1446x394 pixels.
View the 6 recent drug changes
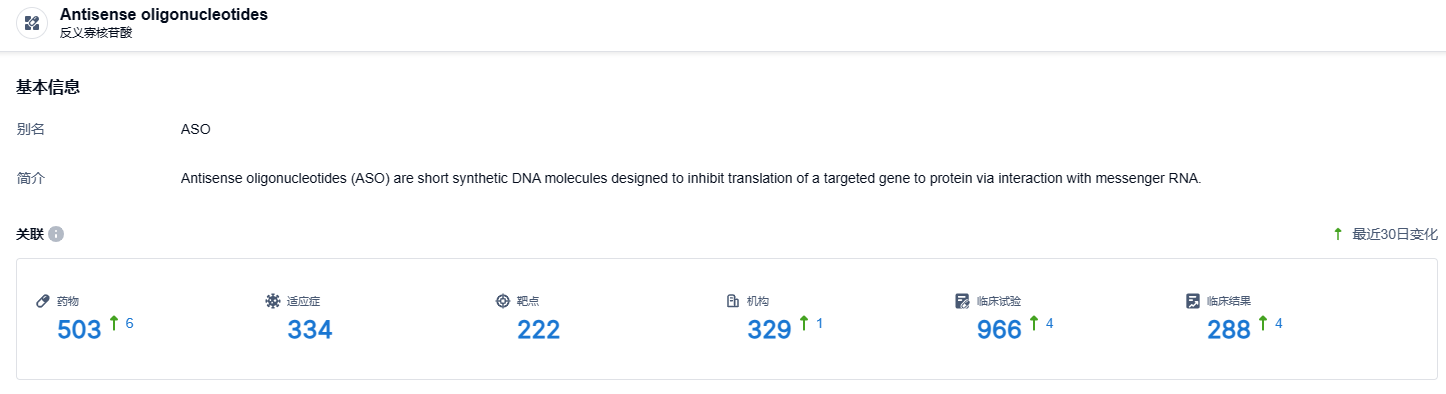click(x=129, y=324)
